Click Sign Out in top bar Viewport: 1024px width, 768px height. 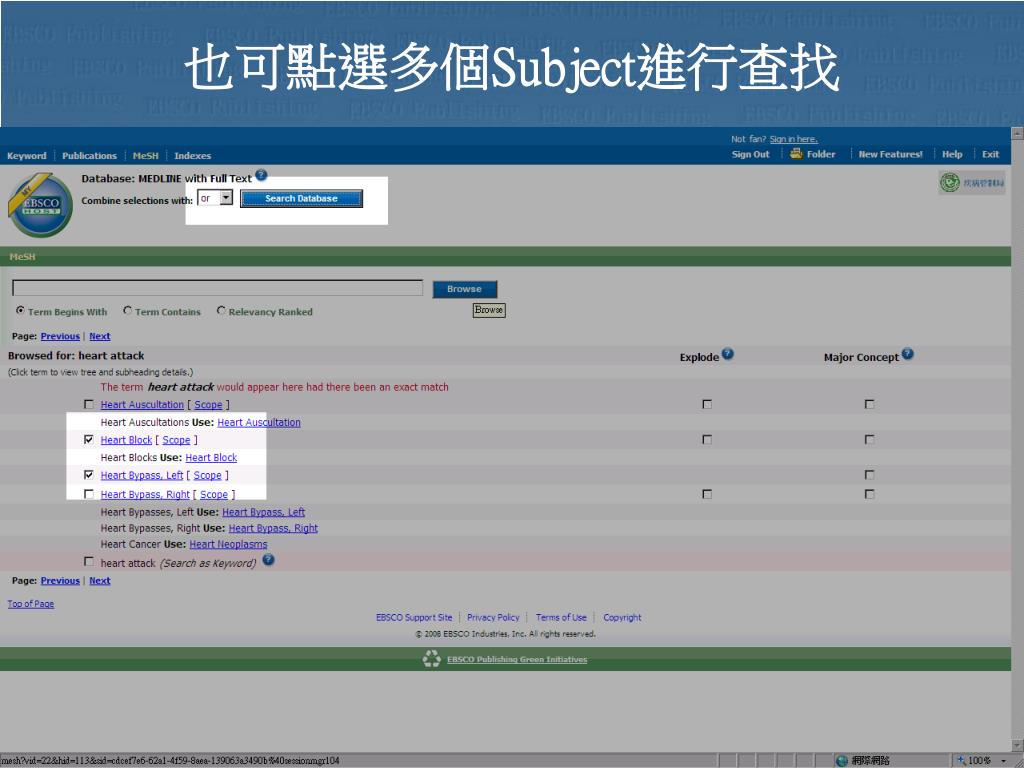coord(750,154)
